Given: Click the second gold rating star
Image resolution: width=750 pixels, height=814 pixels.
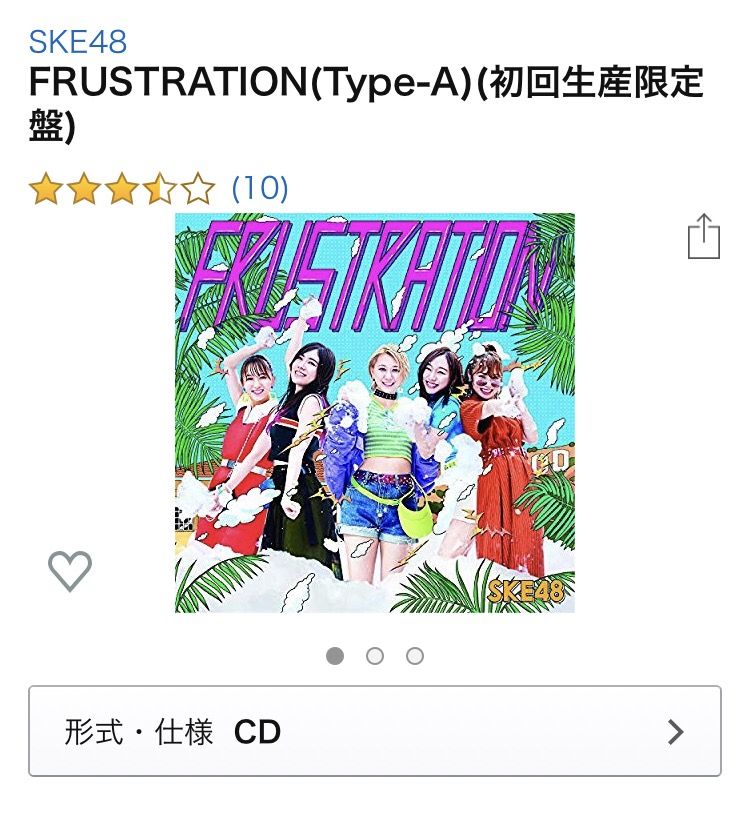Looking at the screenshot, I should tap(83, 188).
